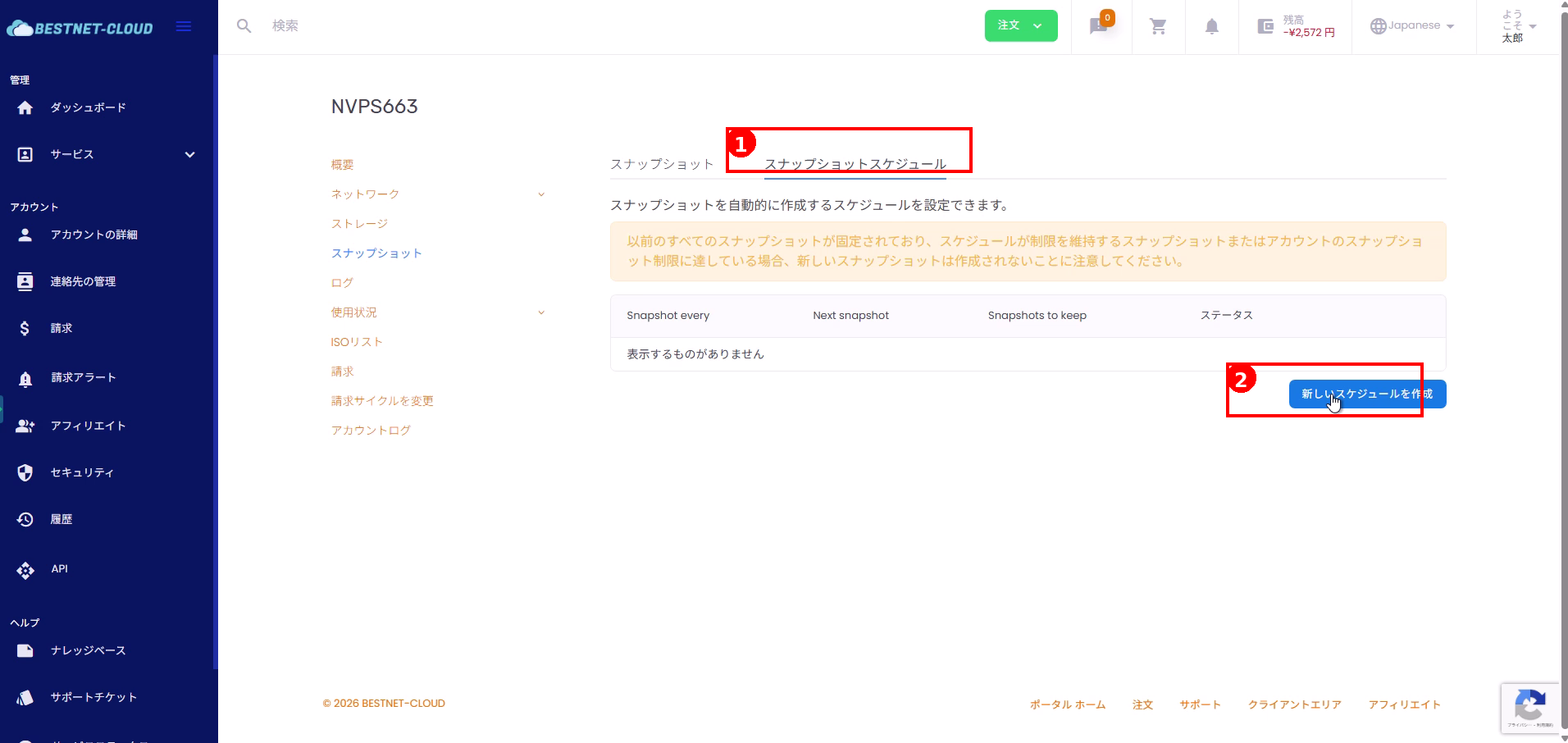Viewport: 1568px width, 743px height.
Task: Select the スナップショットスケジュール tab
Action: pos(855,164)
